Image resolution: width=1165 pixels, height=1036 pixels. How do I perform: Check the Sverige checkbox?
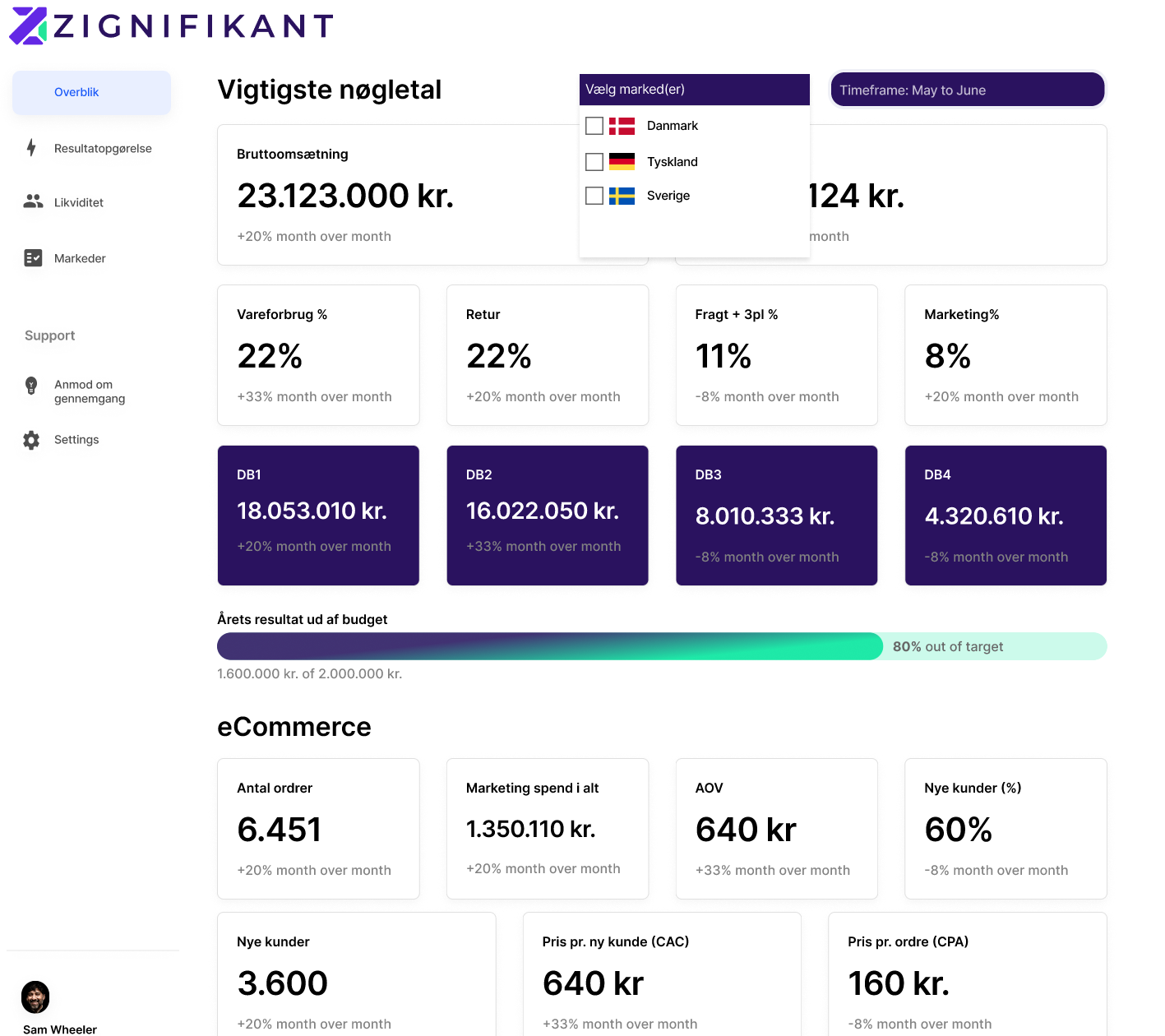(594, 196)
